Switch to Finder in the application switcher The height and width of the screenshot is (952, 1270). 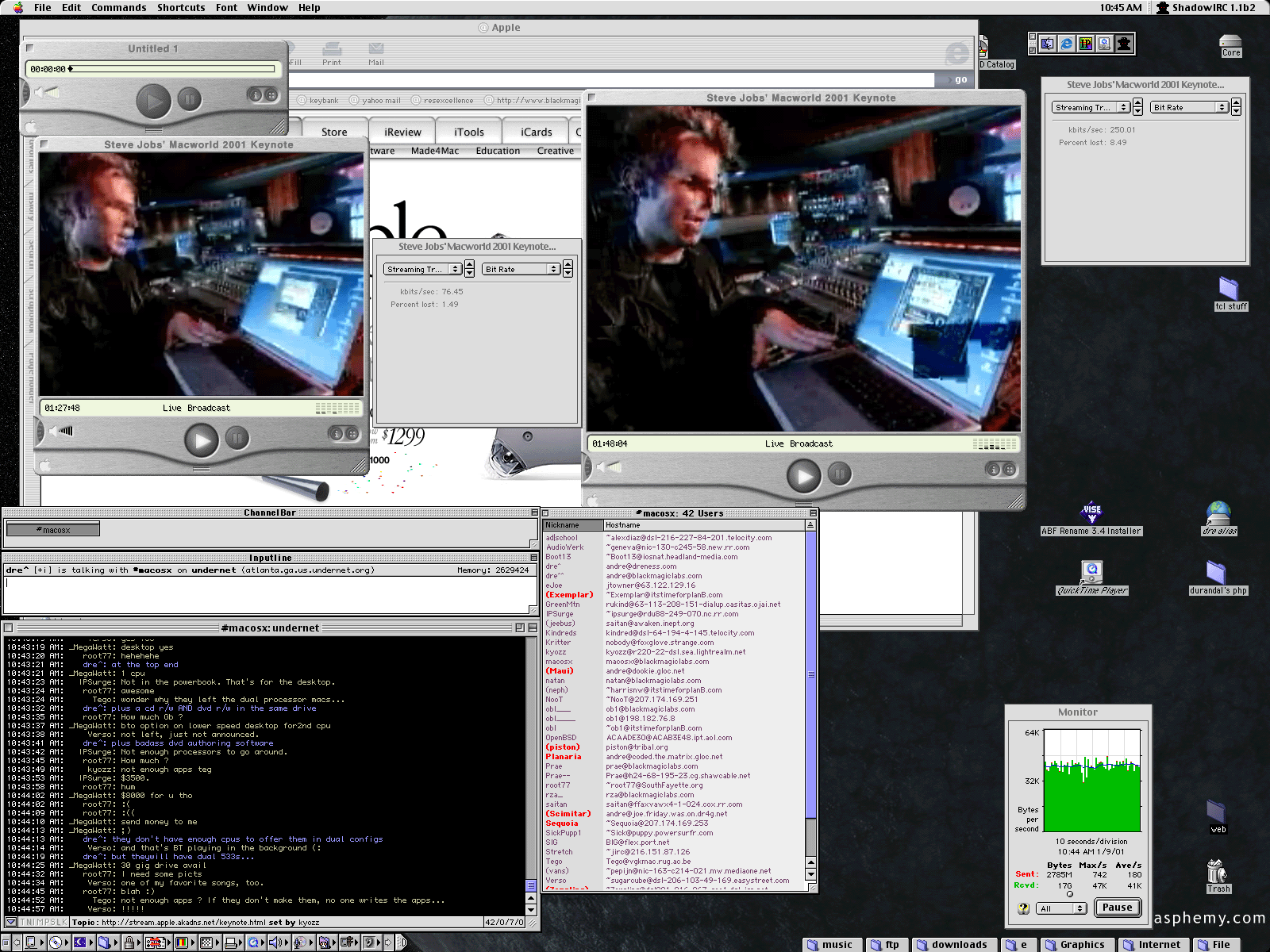[1048, 44]
